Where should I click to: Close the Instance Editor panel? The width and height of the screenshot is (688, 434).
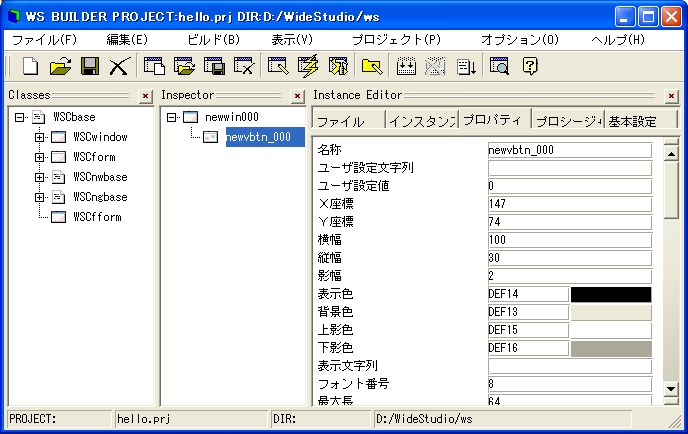[671, 96]
